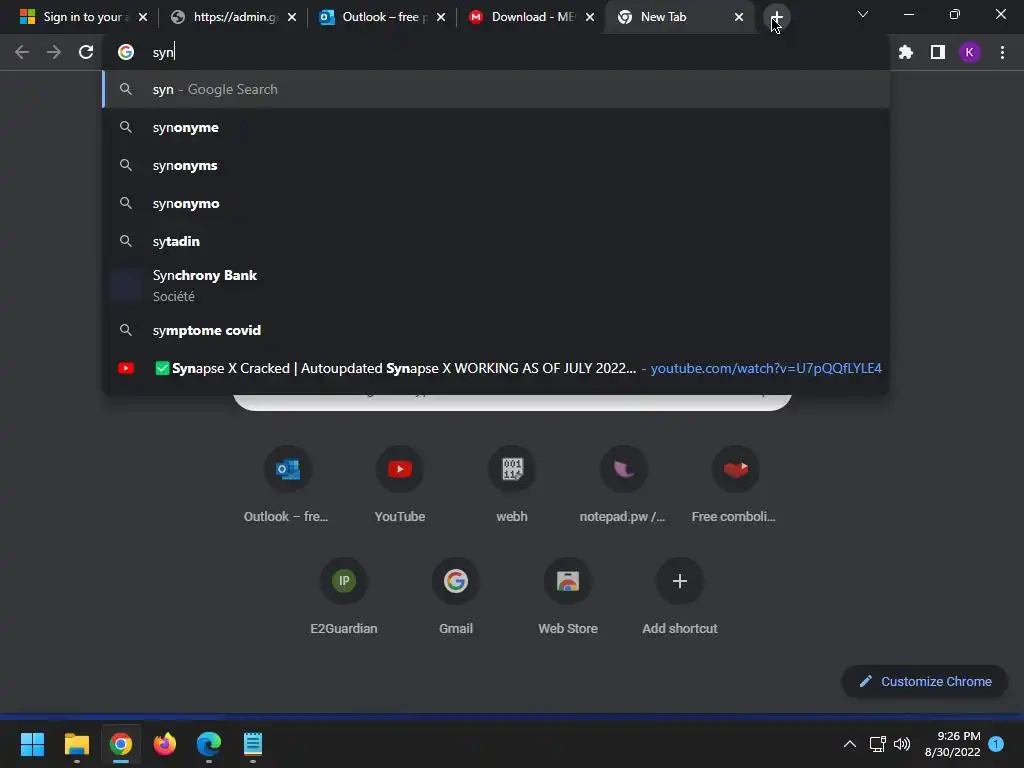Open the webh shortcut tile
This screenshot has height=768, width=1024.
512,485
